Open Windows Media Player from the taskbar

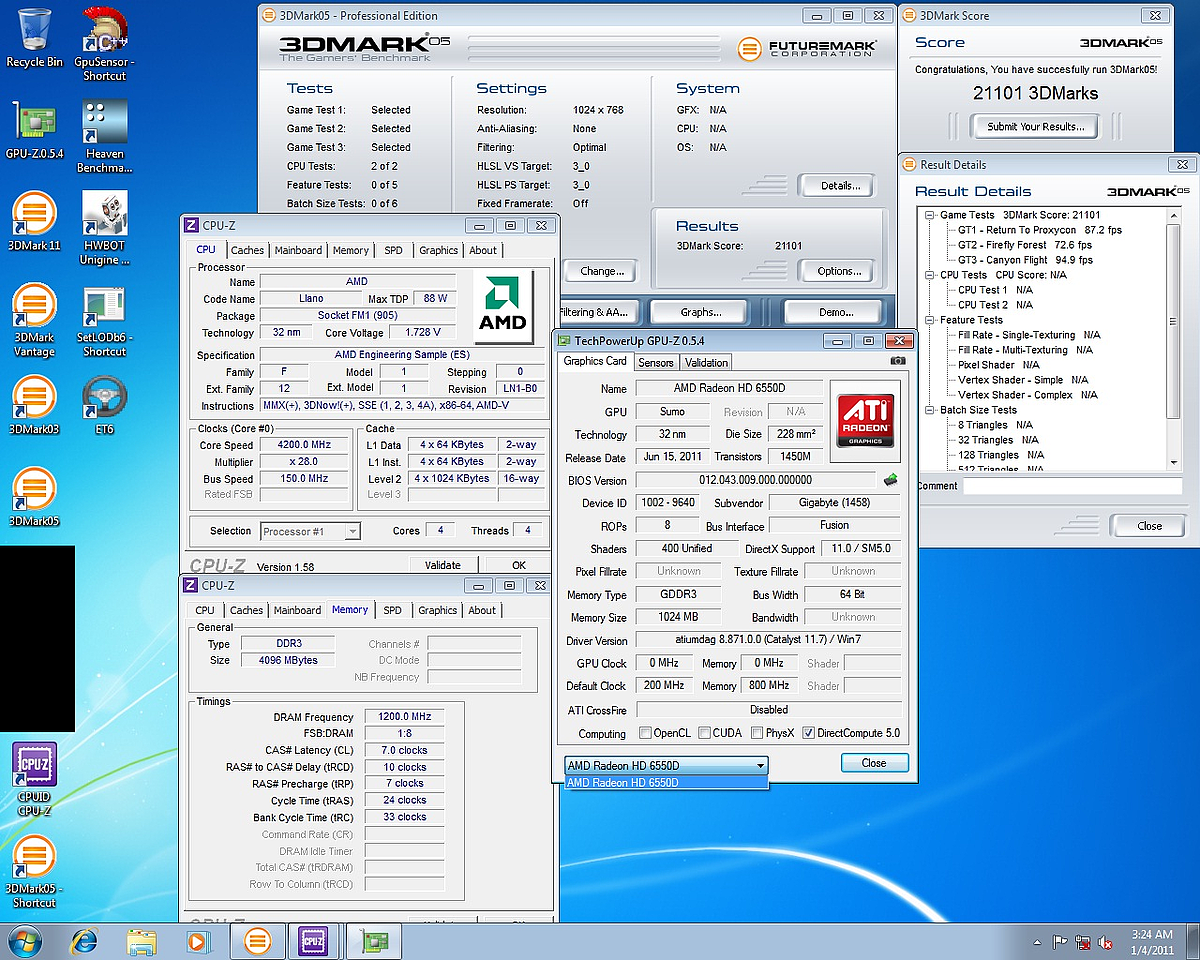click(x=198, y=942)
